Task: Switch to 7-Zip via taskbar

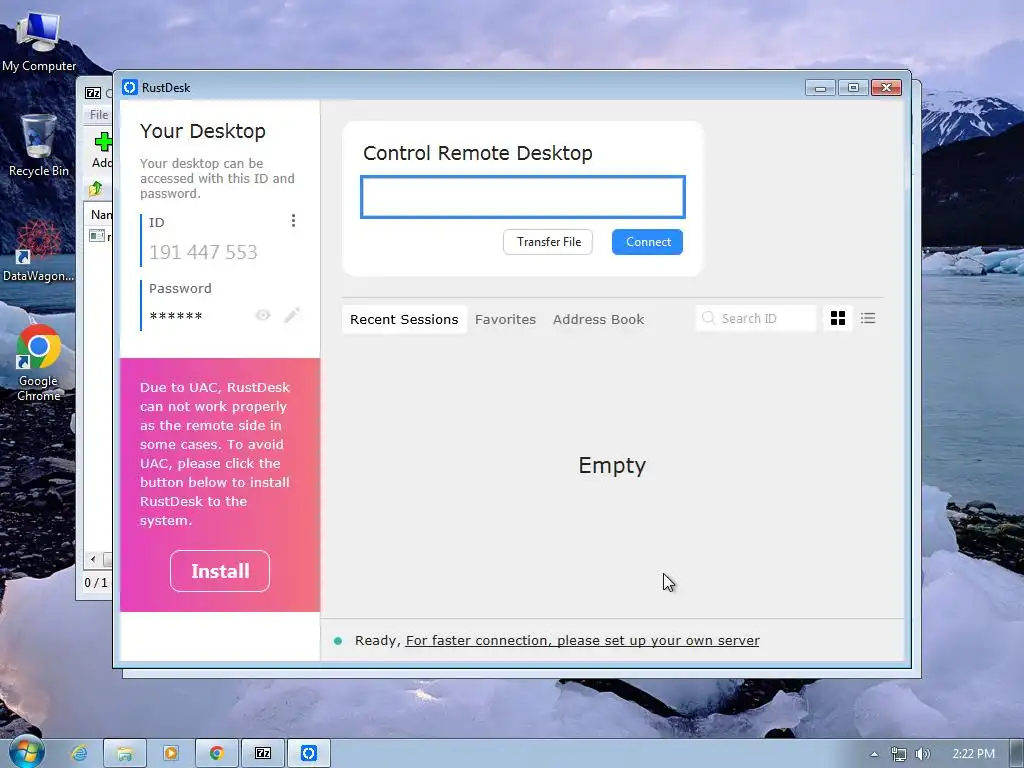Action: (x=263, y=753)
